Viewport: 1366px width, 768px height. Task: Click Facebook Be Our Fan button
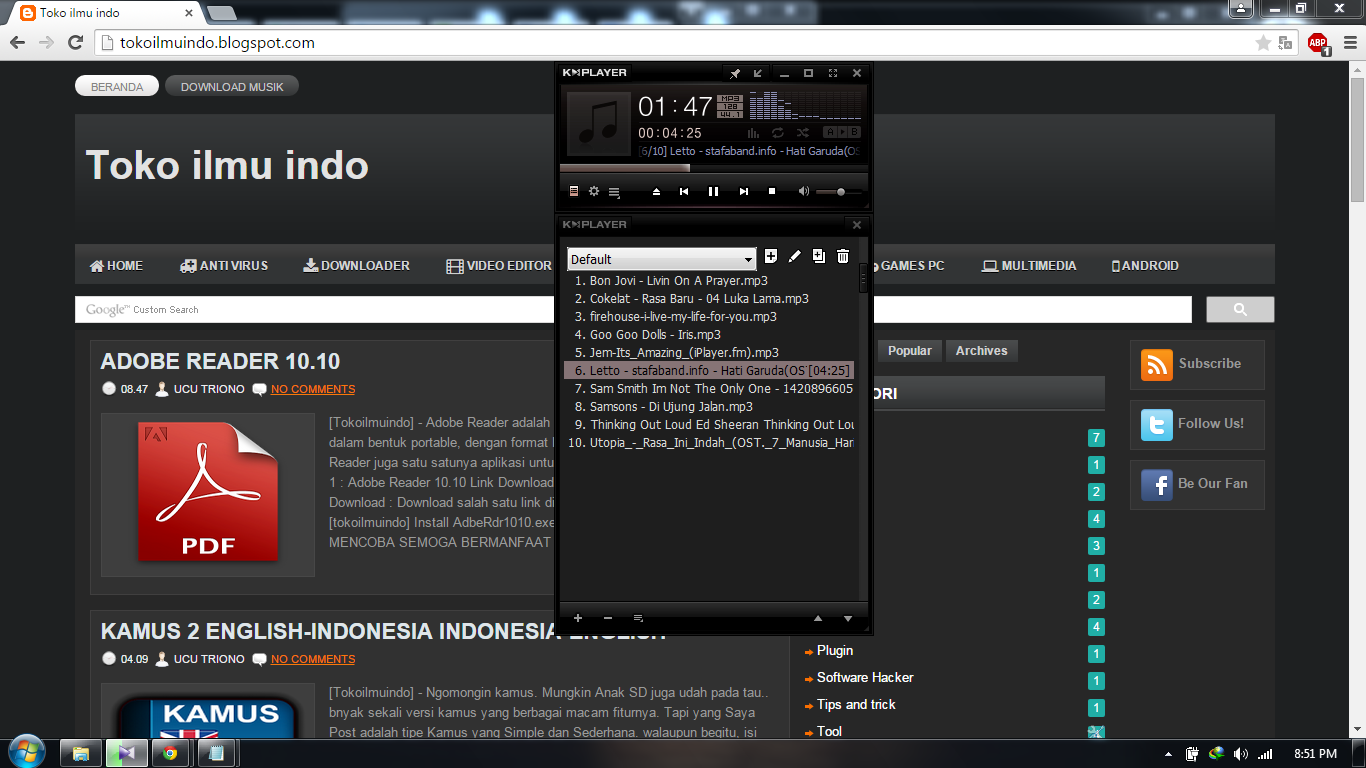[x=1197, y=485]
